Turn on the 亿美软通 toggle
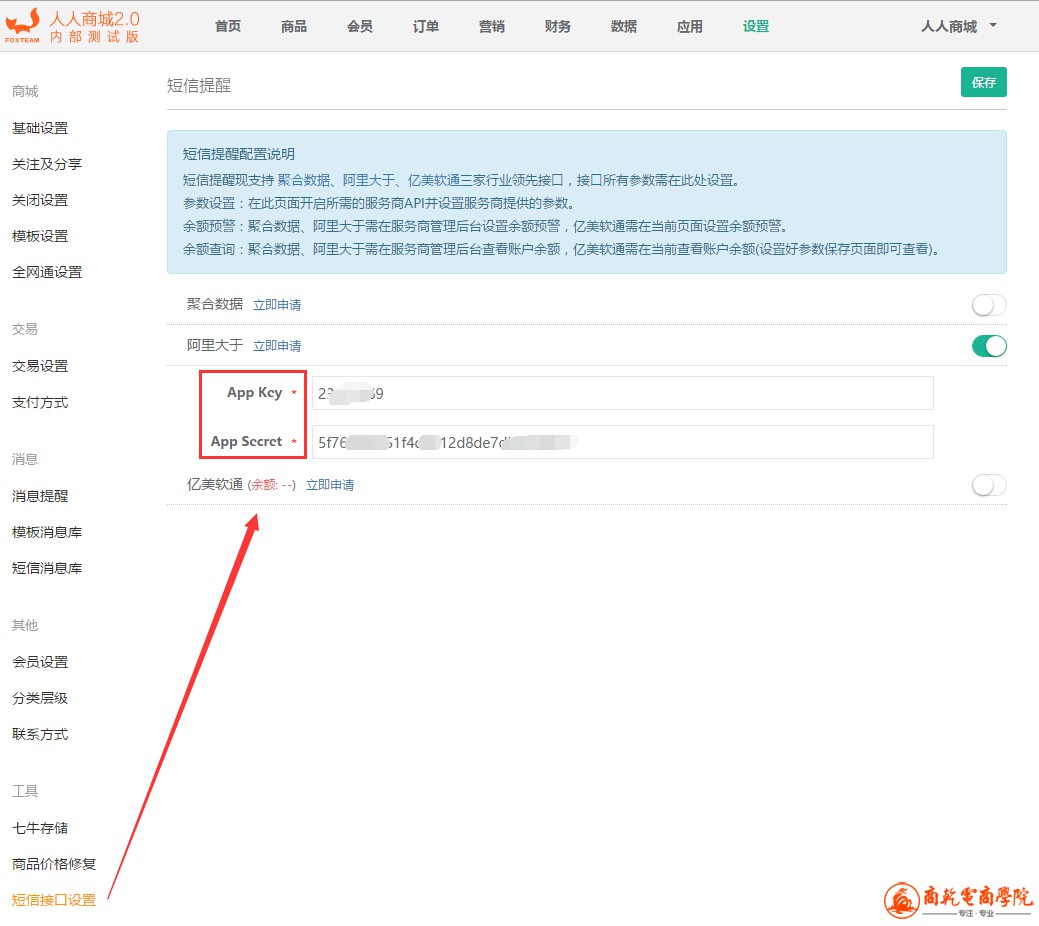This screenshot has height=926, width=1039. (989, 485)
